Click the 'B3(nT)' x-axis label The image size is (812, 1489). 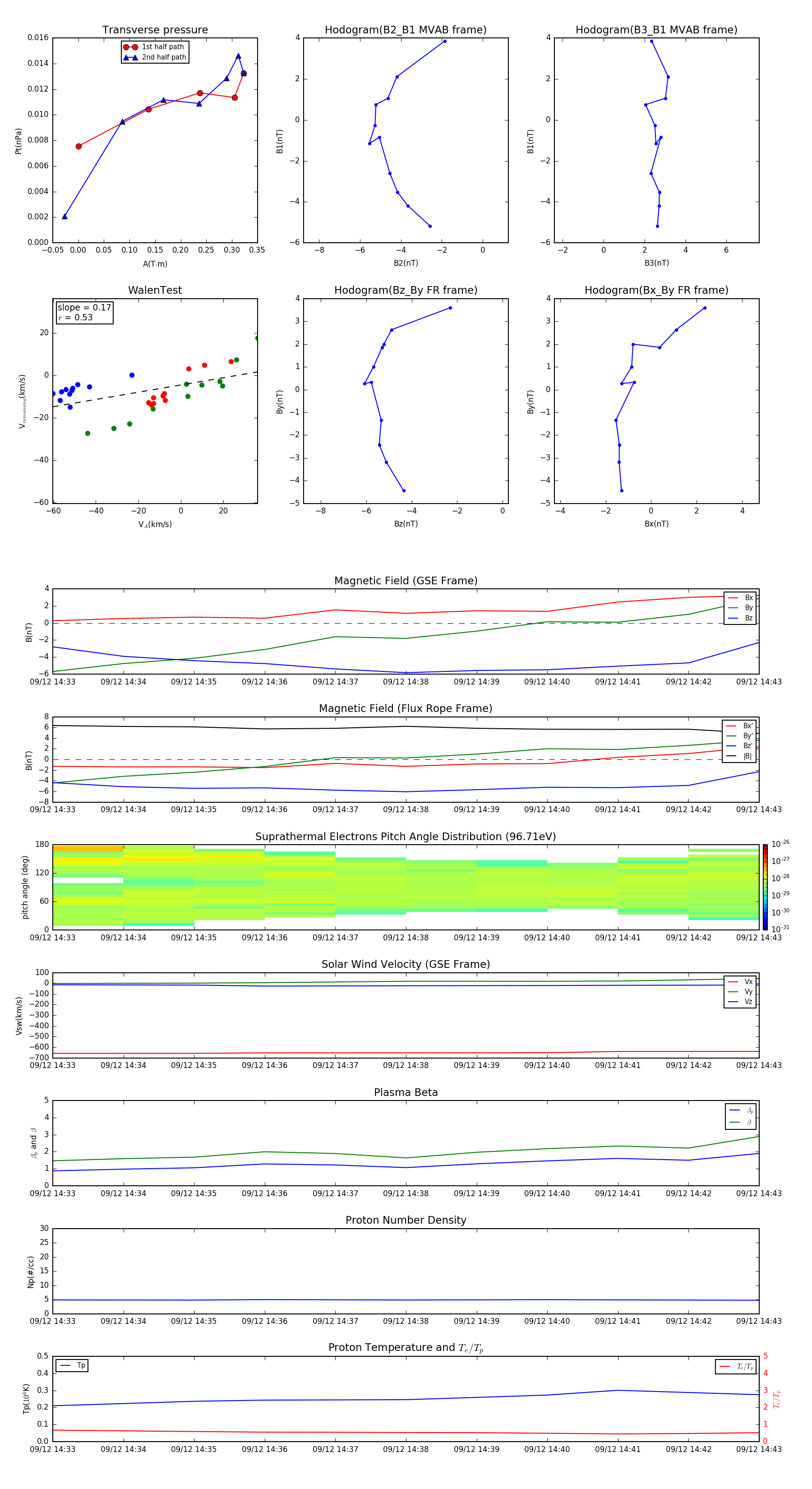click(656, 263)
